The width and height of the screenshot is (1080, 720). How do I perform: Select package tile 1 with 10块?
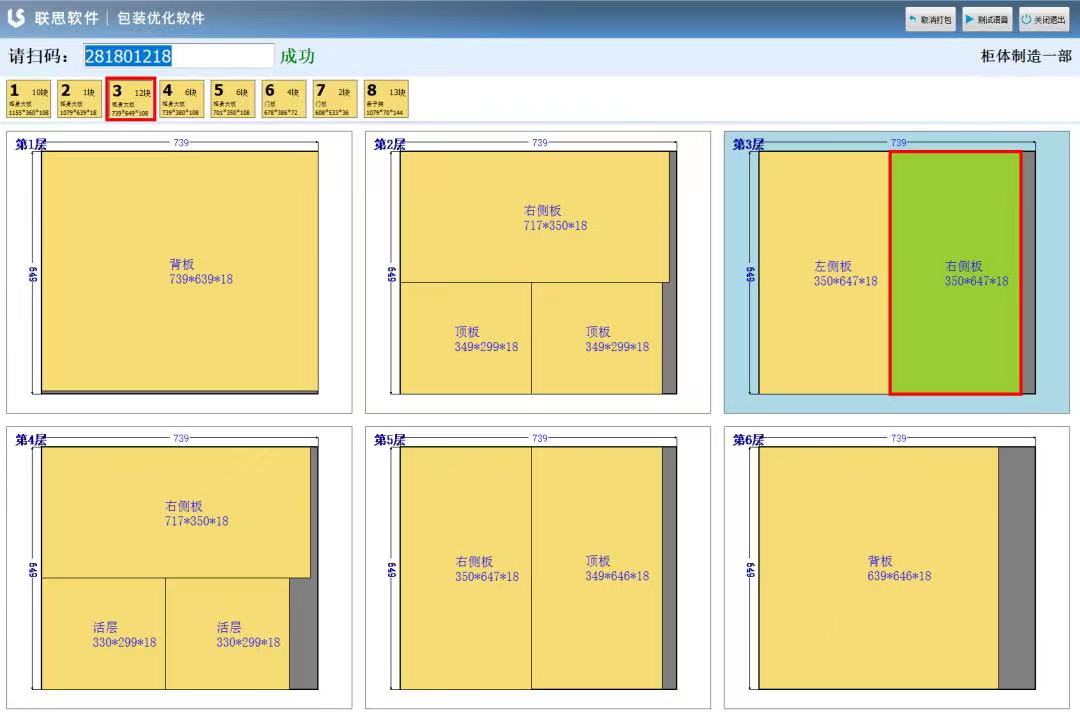(29, 99)
